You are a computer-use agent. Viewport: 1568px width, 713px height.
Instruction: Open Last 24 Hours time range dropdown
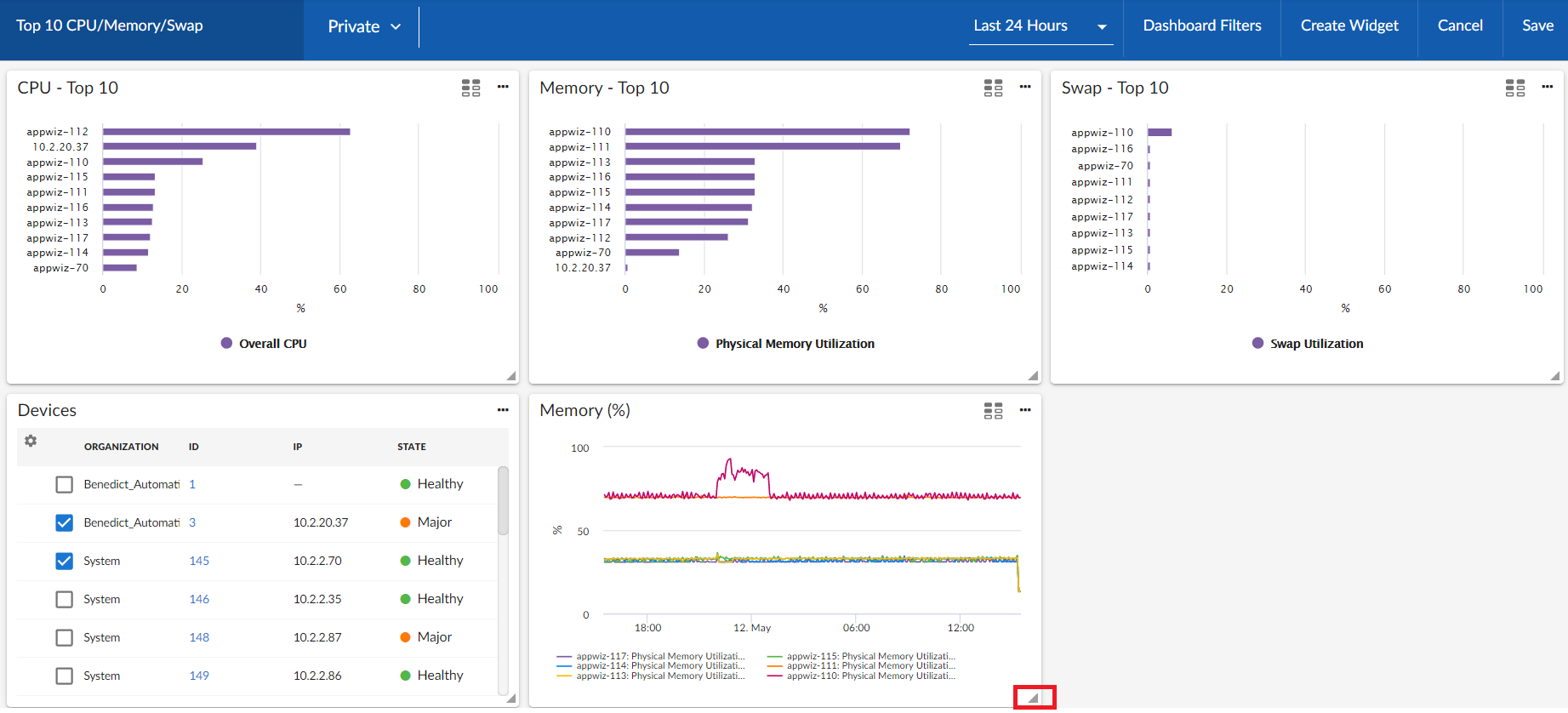1040,26
